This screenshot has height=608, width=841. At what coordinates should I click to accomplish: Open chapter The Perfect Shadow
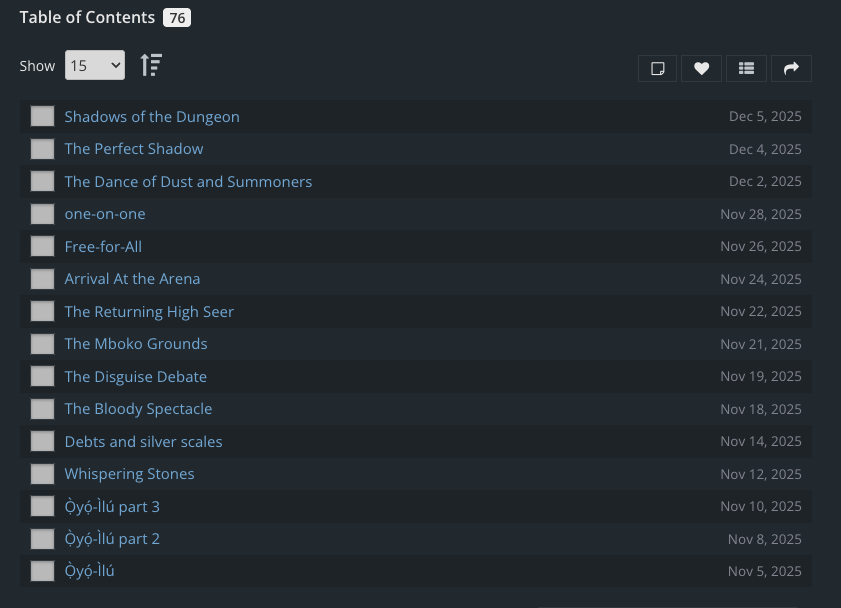click(134, 149)
